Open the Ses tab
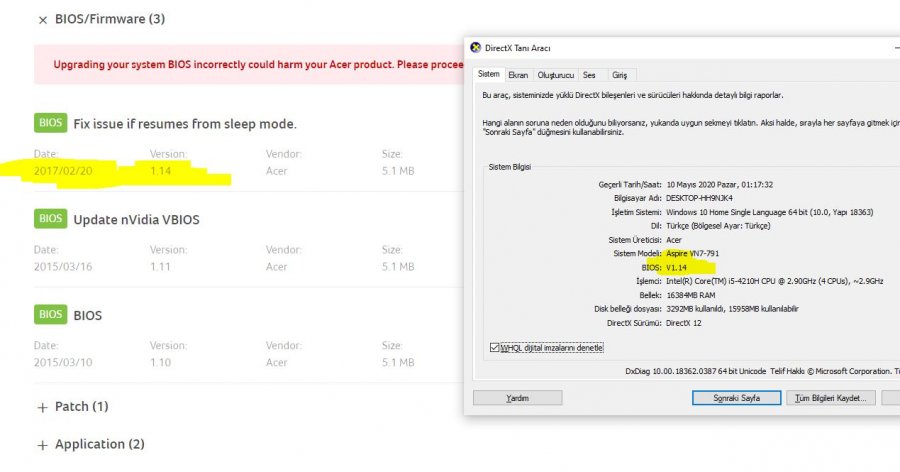 coord(589,75)
